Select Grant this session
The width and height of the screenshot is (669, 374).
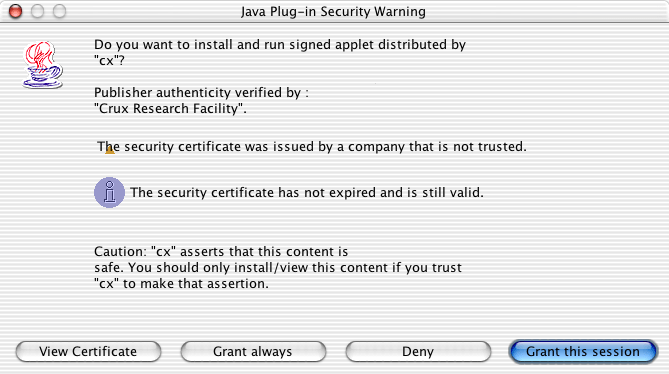click(583, 351)
